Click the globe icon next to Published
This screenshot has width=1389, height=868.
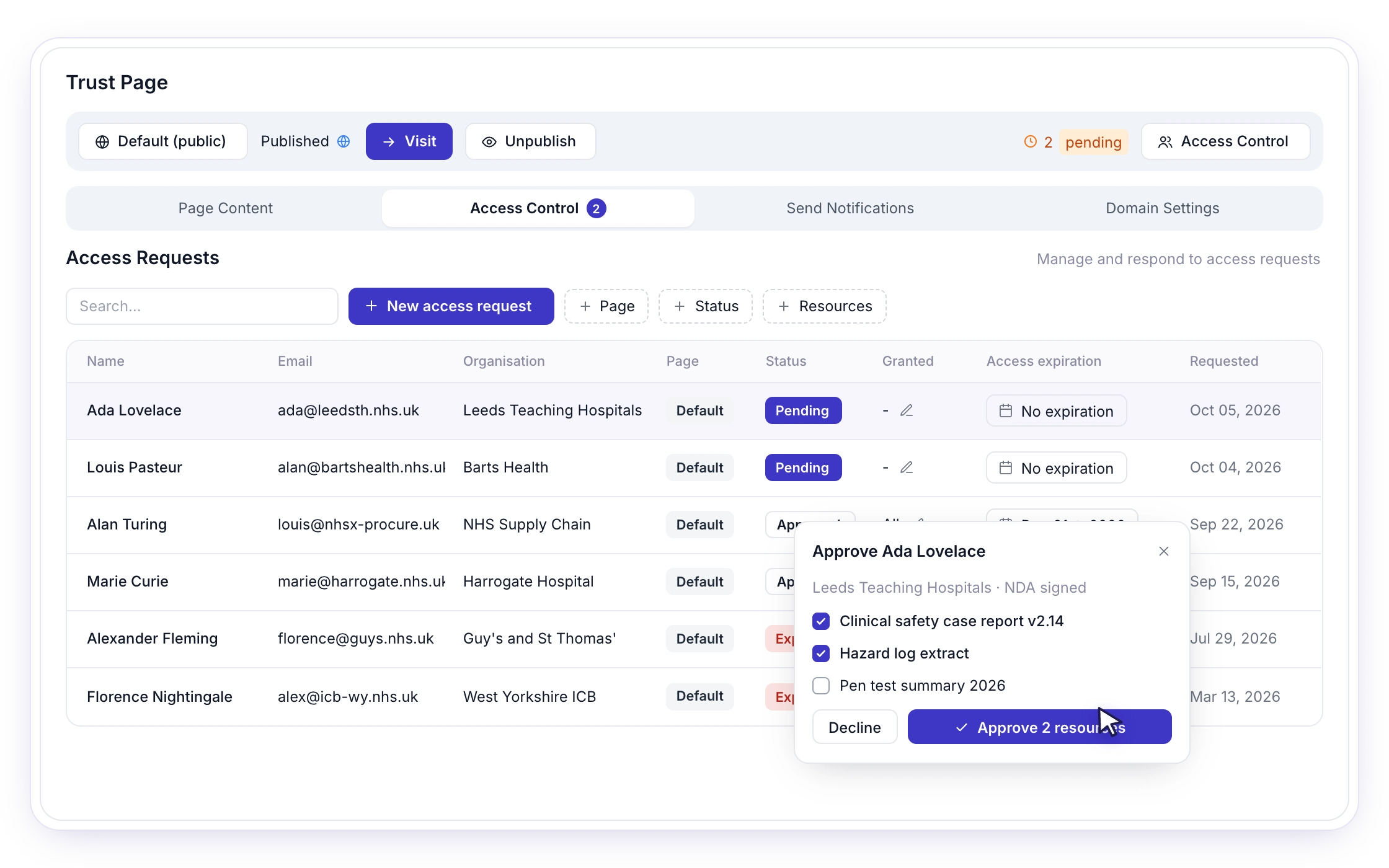pos(344,141)
